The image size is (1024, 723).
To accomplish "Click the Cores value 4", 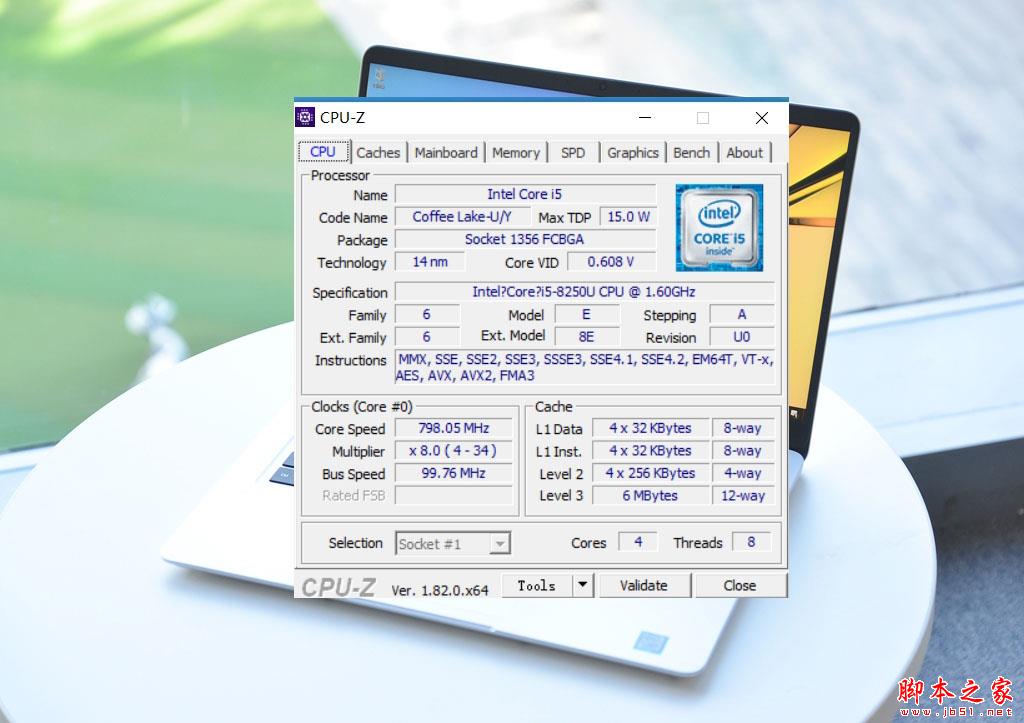I will (x=638, y=542).
